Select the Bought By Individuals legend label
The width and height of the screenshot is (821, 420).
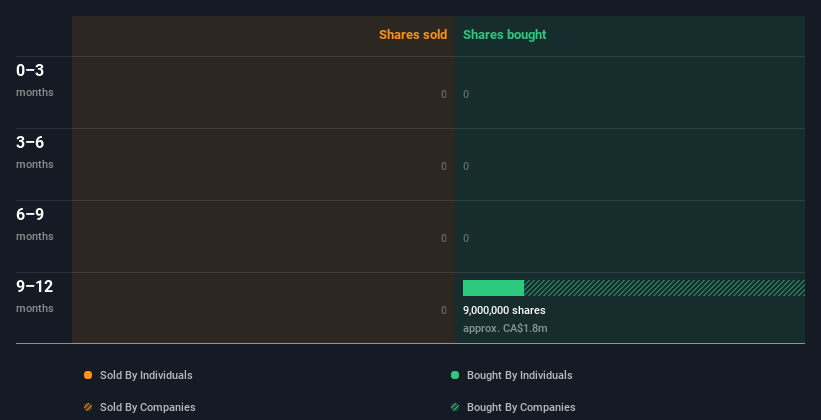(519, 375)
